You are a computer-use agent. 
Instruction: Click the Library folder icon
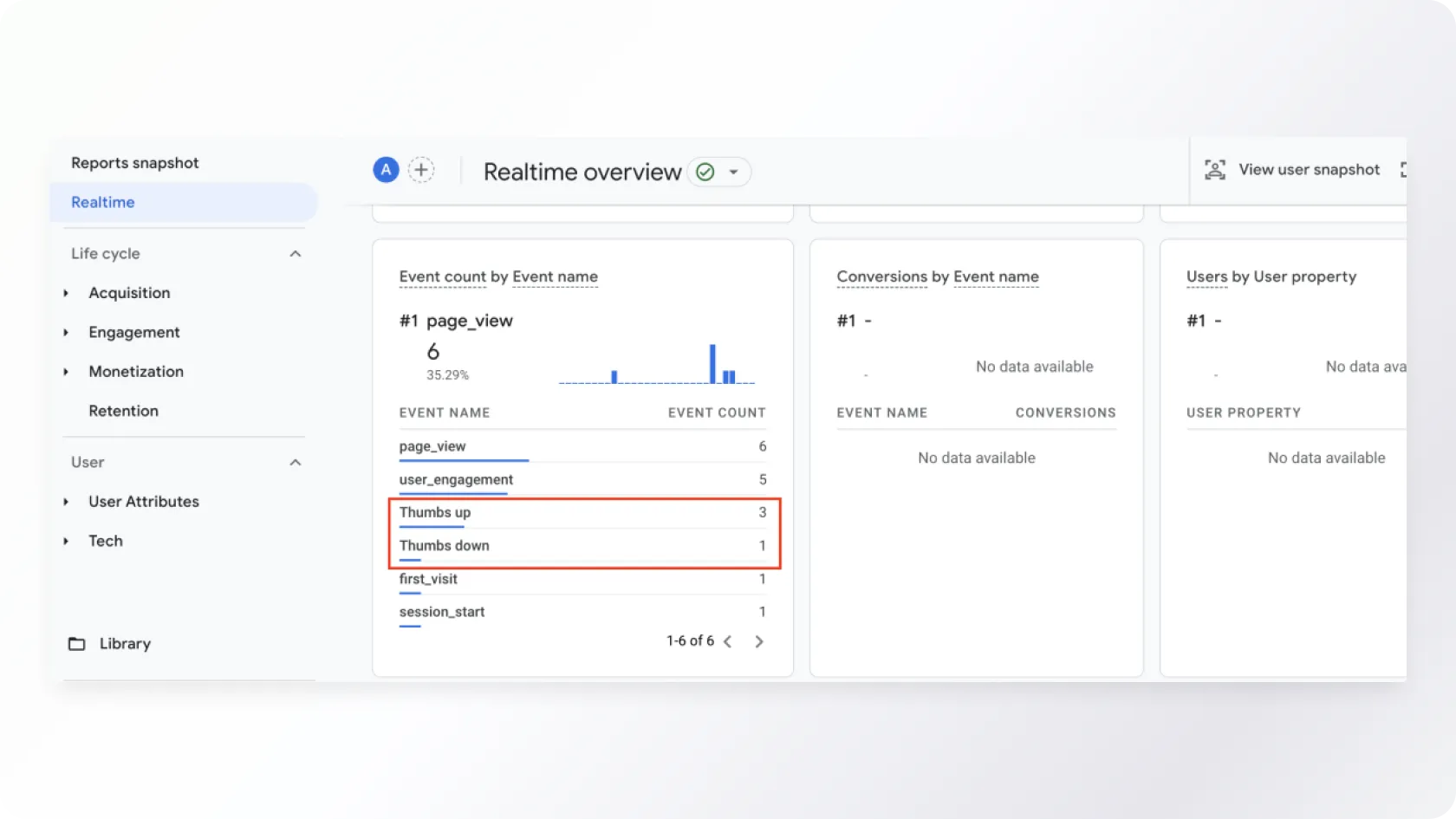coord(77,644)
